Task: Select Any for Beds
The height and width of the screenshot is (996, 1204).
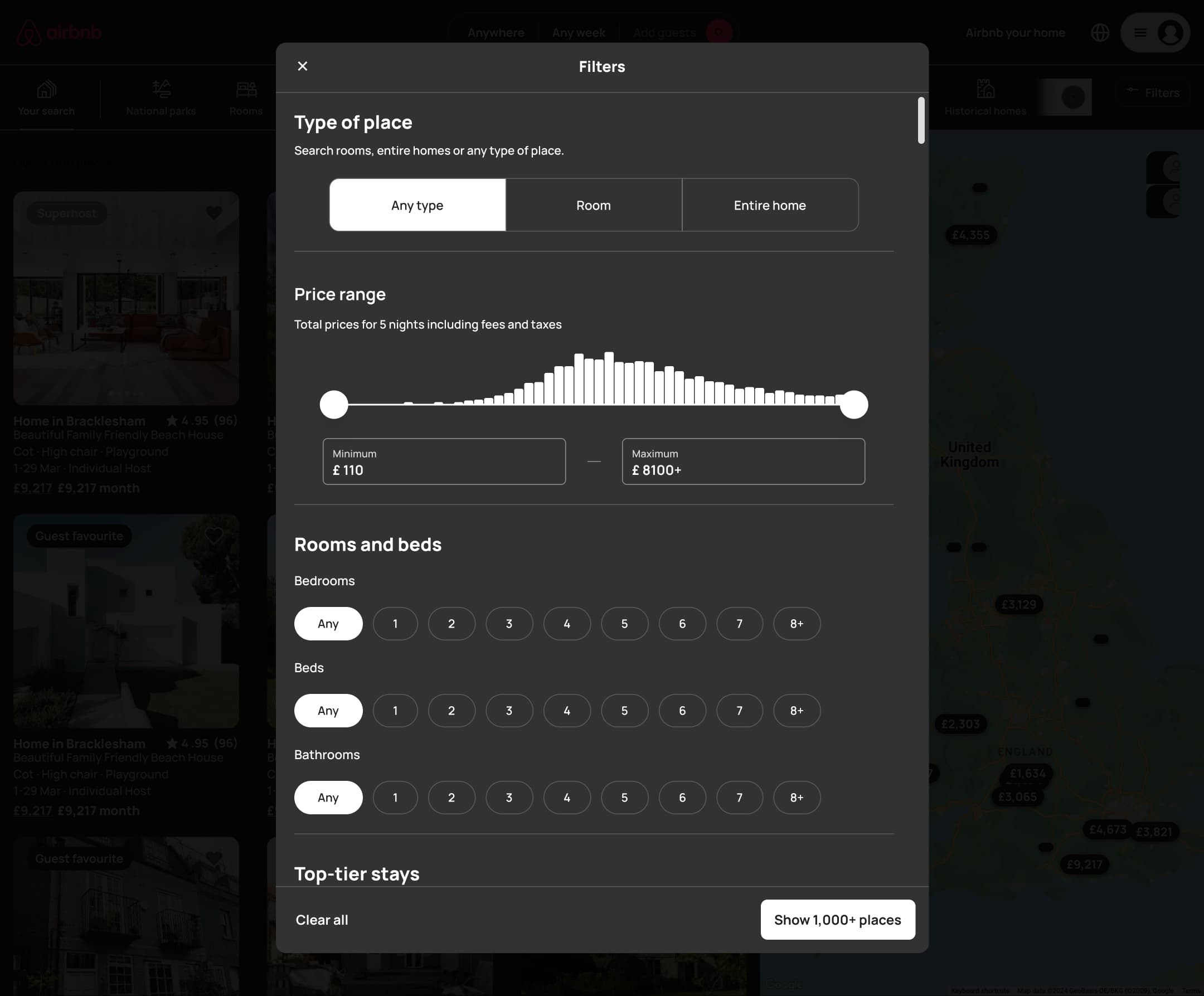Action: coord(328,711)
